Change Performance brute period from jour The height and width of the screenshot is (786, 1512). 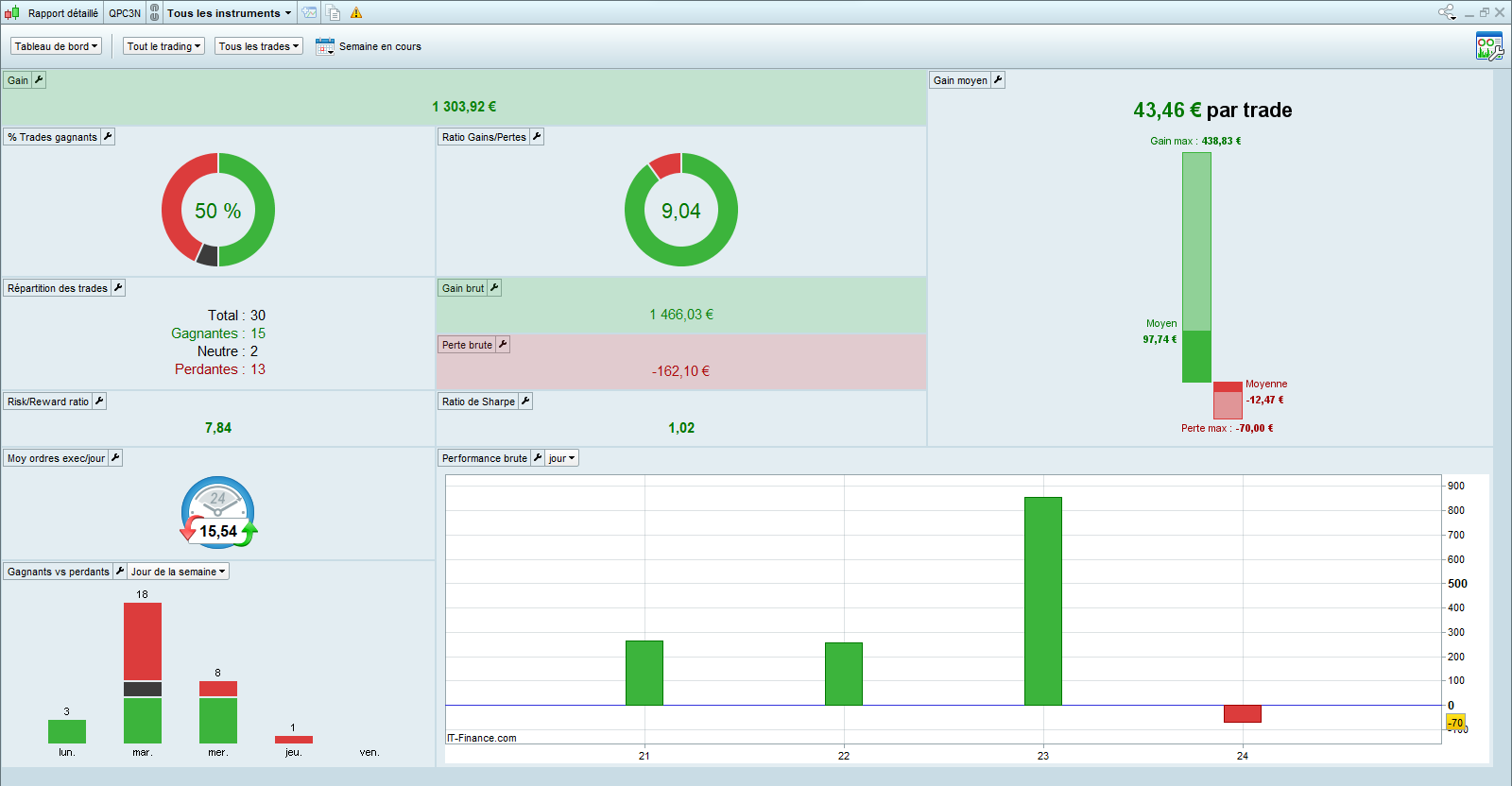click(x=561, y=458)
